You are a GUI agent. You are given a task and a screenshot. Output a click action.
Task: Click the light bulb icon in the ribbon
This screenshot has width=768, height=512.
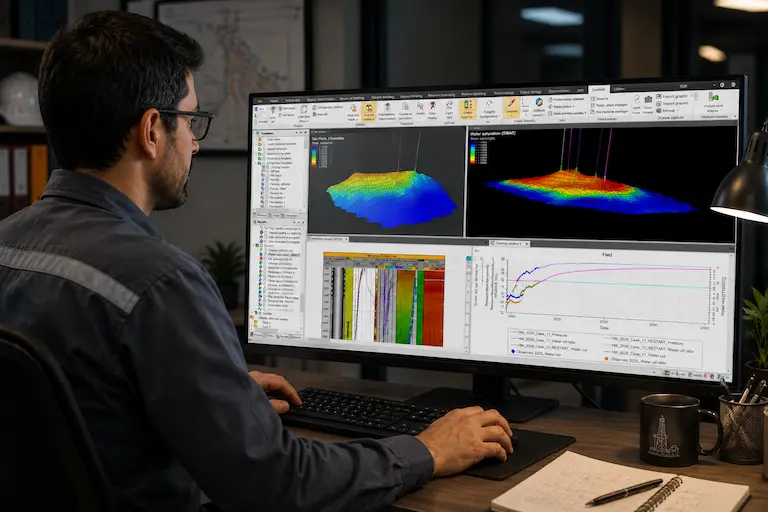coord(449,106)
